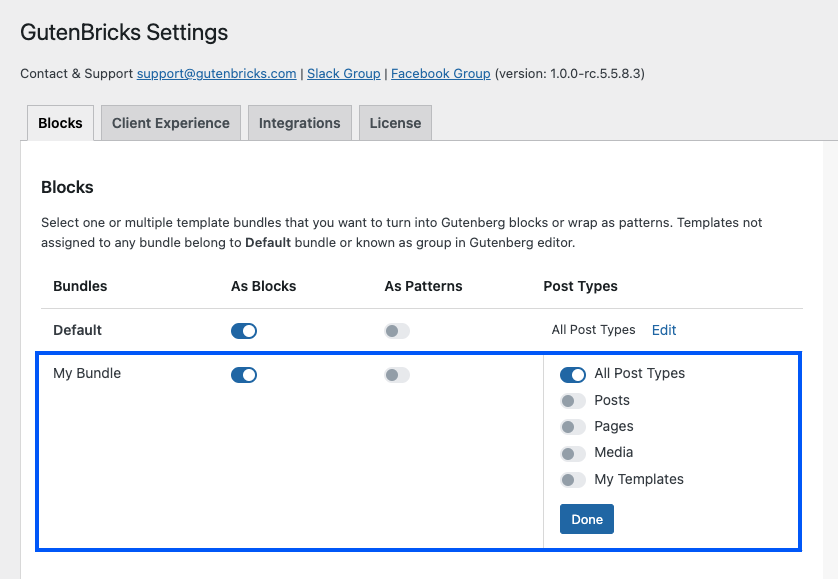This screenshot has height=579, width=838.
Task: Open the Integrations tab
Action: 299,123
